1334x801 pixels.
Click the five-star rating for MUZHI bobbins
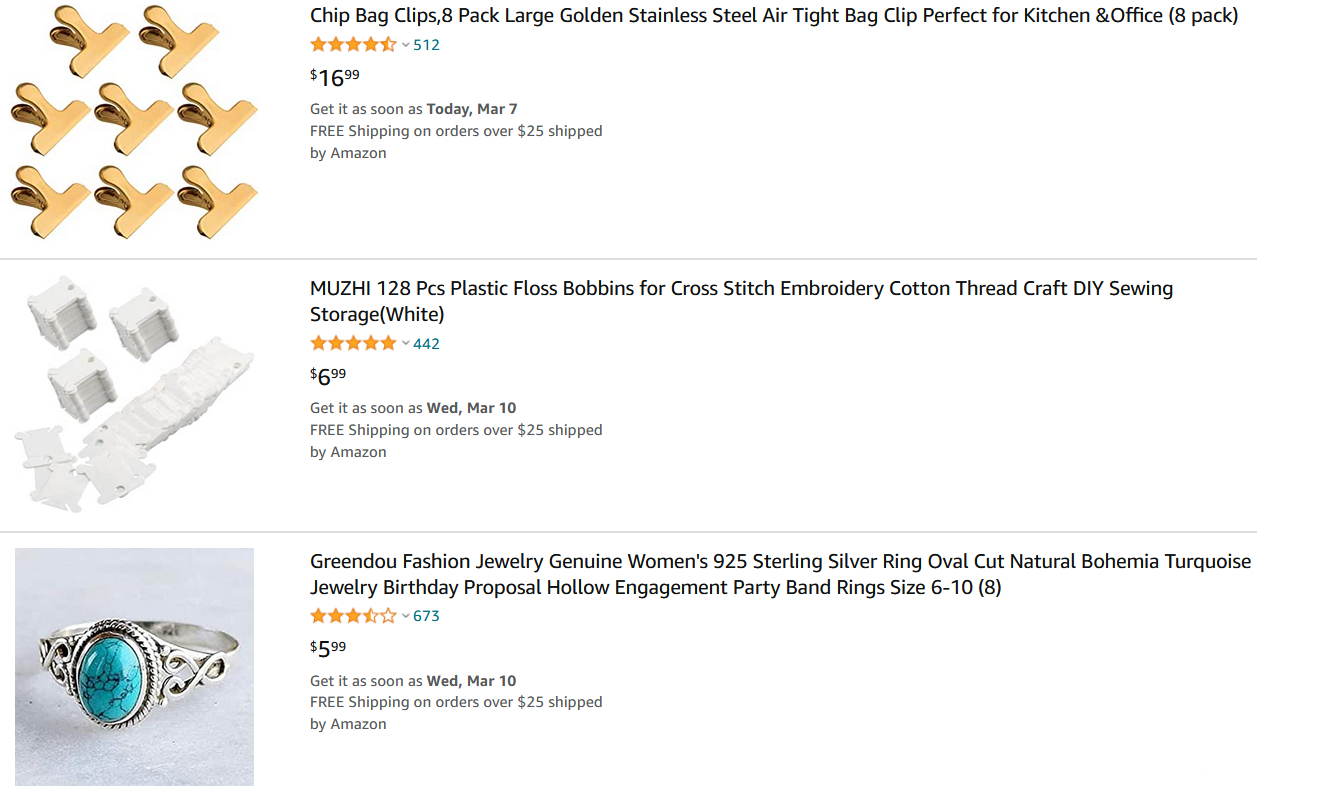pos(353,344)
